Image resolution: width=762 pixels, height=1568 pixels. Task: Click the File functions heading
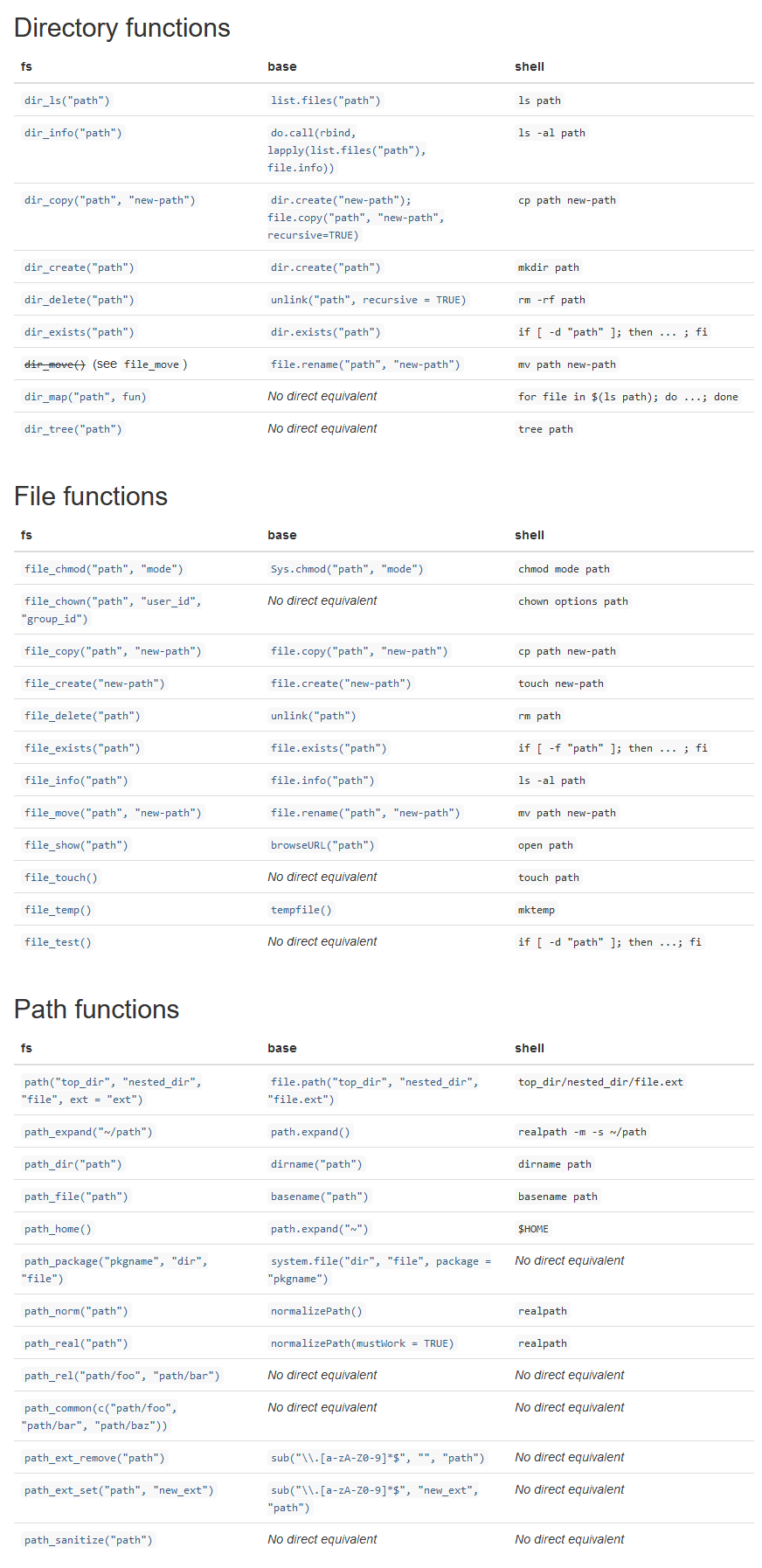click(91, 496)
